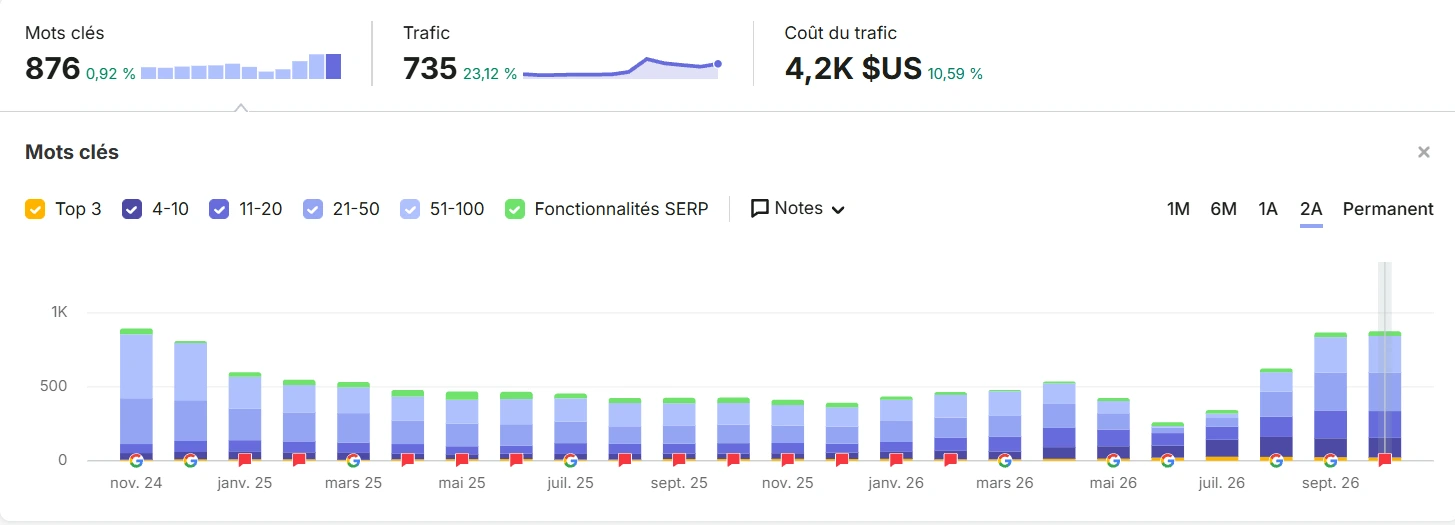1455x525 pixels.
Task: Expand the Notes dropdown
Action: coord(798,209)
